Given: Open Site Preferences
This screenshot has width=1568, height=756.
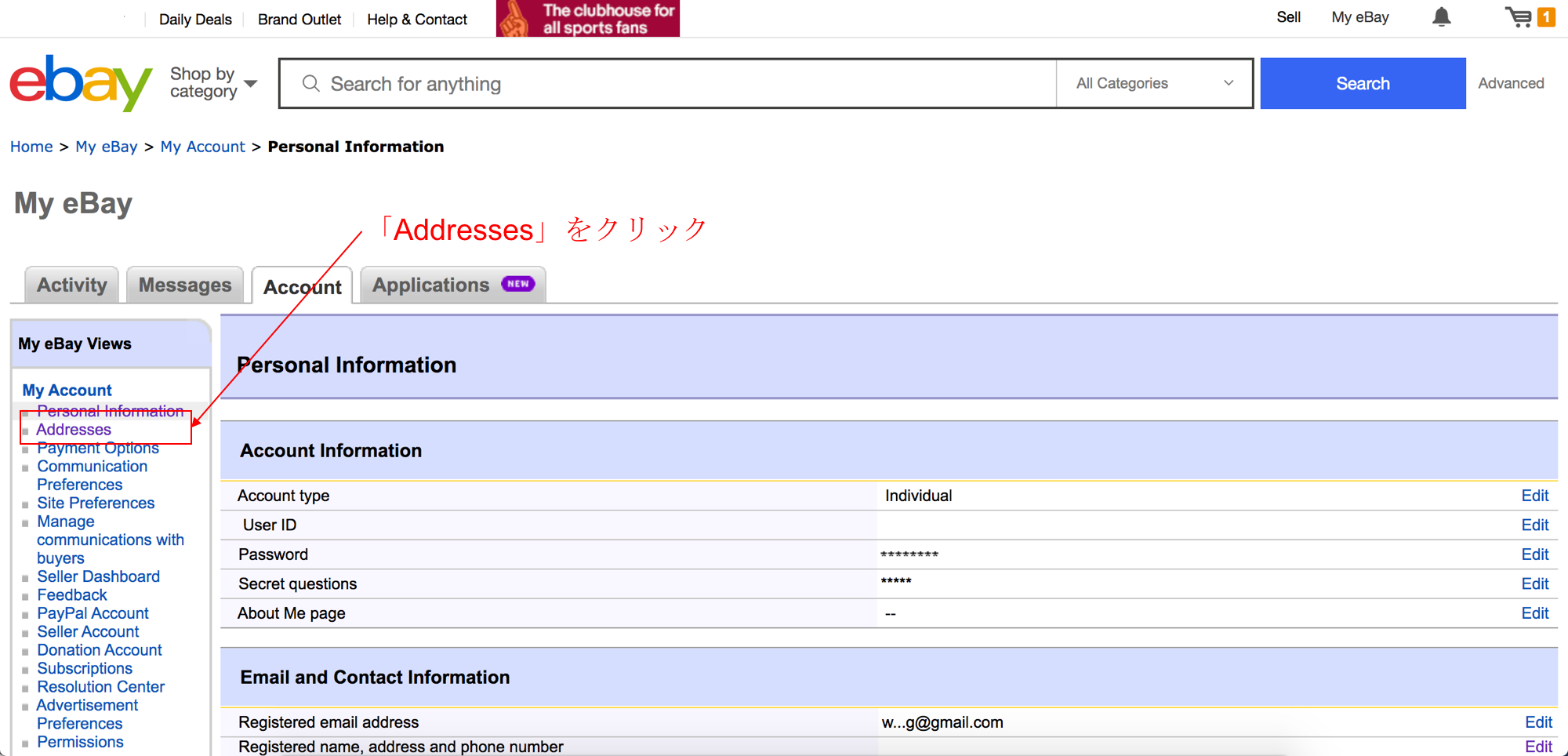Looking at the screenshot, I should 96,503.
